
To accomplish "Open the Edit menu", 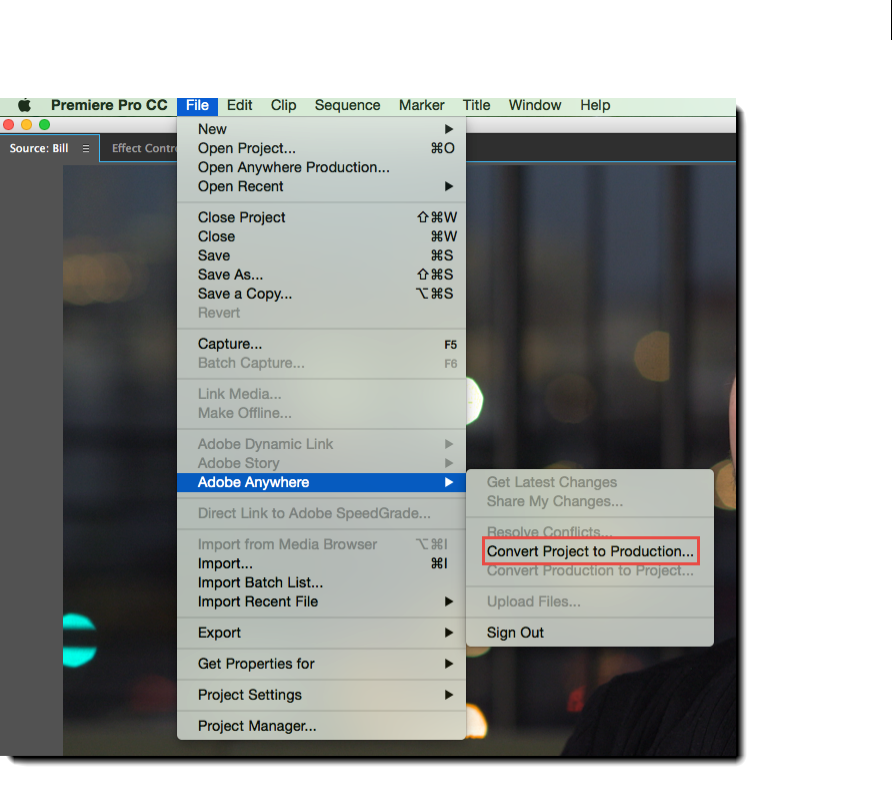I will click(x=239, y=105).
